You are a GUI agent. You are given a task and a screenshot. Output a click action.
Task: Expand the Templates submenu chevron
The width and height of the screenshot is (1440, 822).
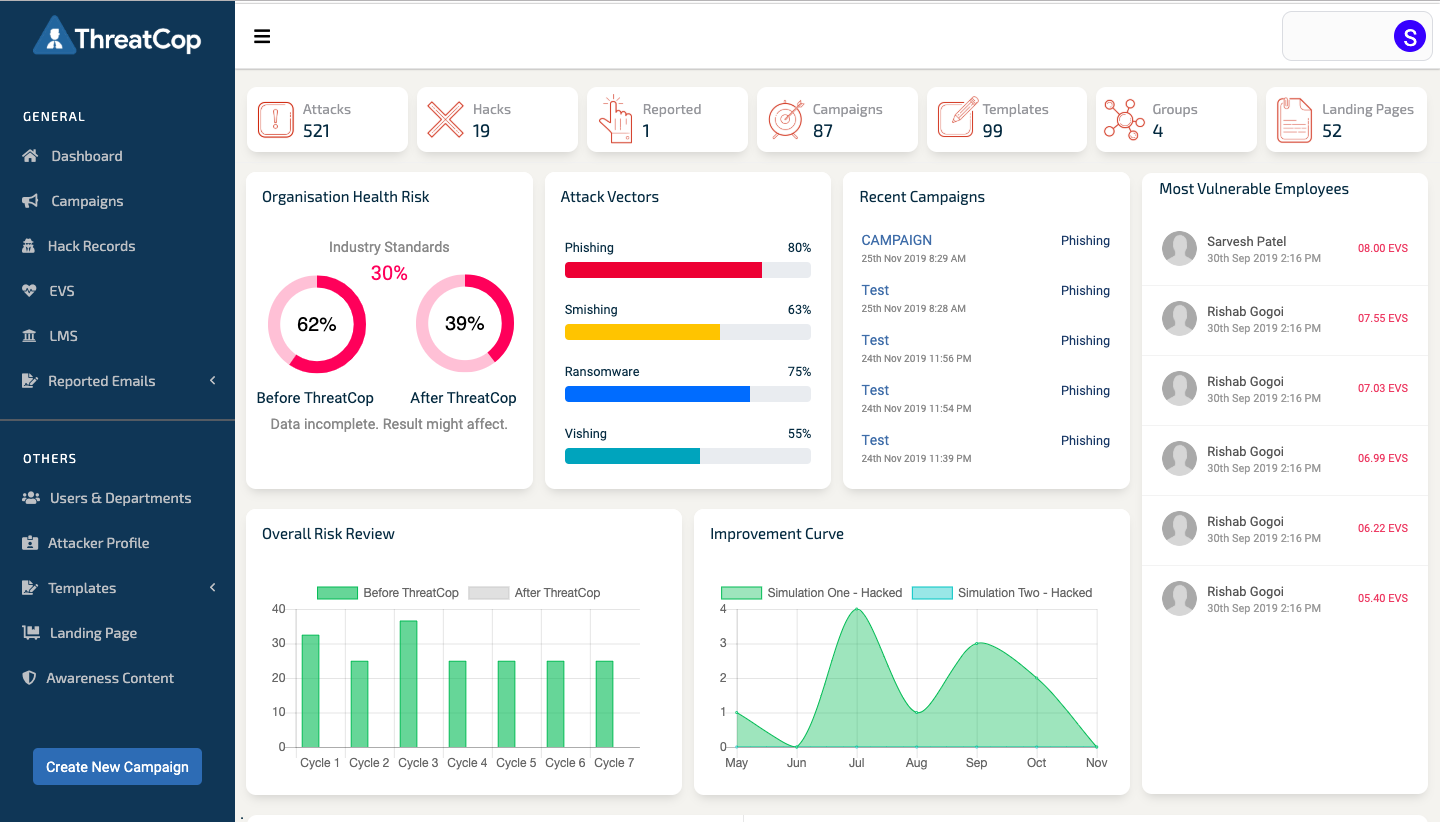point(212,588)
